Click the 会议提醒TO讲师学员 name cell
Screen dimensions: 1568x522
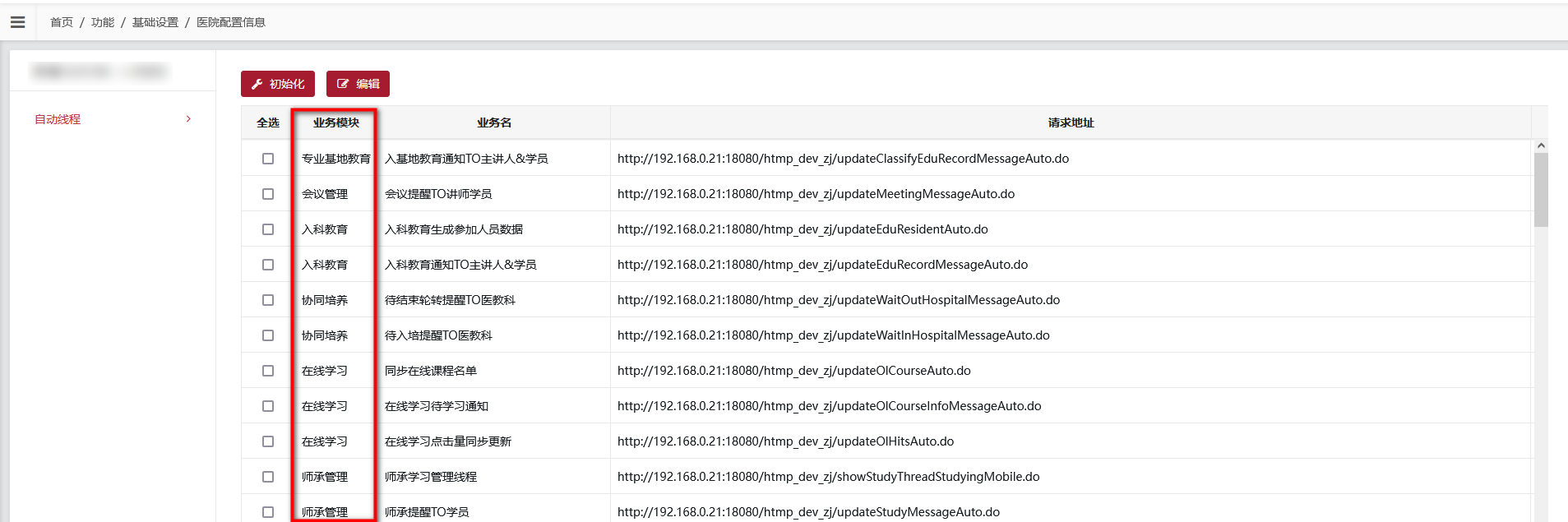pyautogui.click(x=438, y=194)
